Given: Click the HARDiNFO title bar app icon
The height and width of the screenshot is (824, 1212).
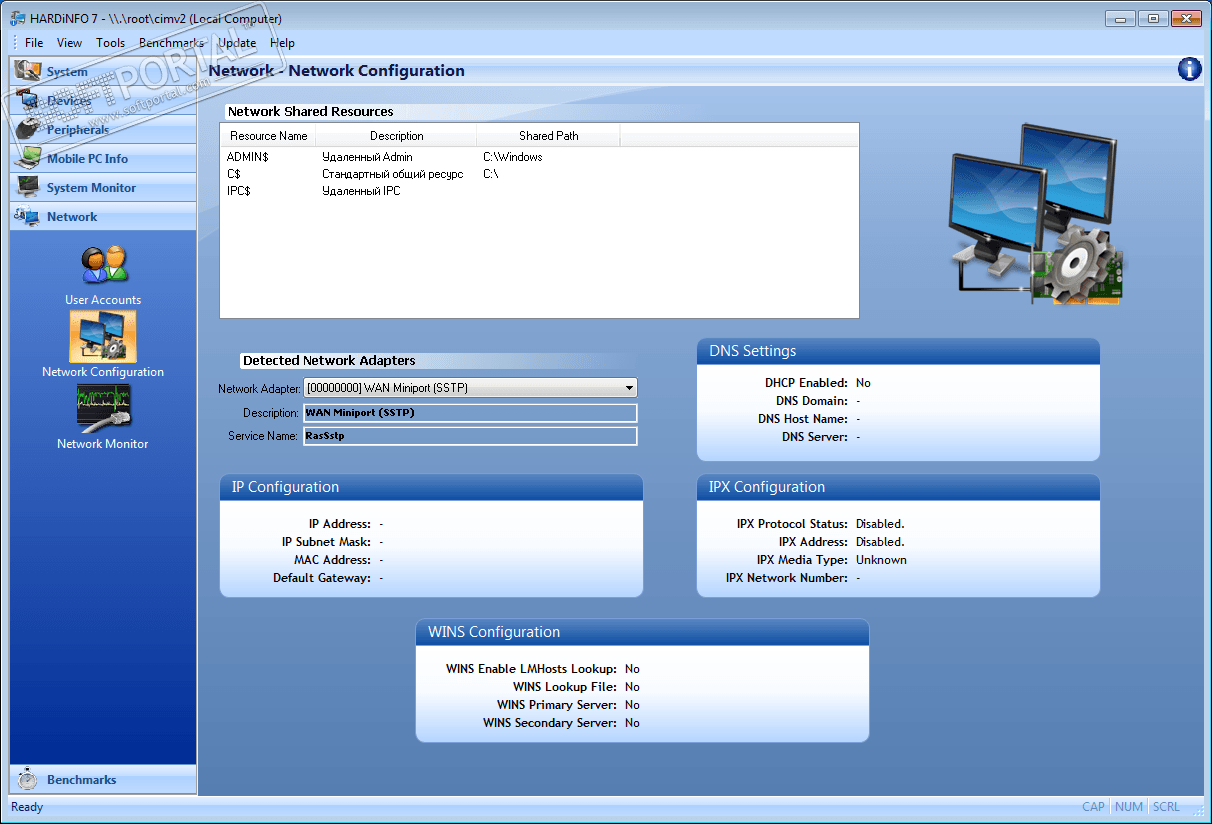Looking at the screenshot, I should (18, 18).
